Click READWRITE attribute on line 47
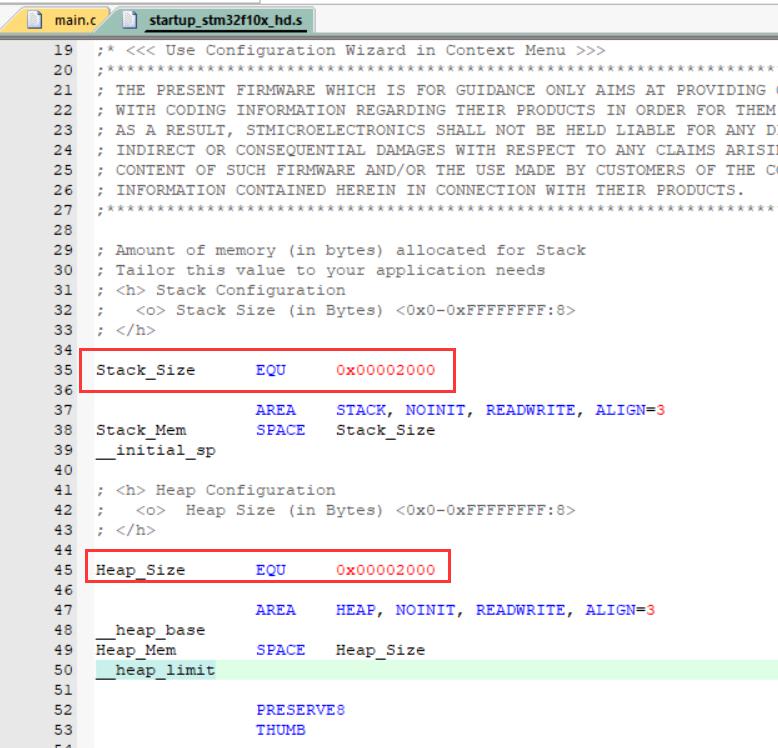 click(x=520, y=610)
